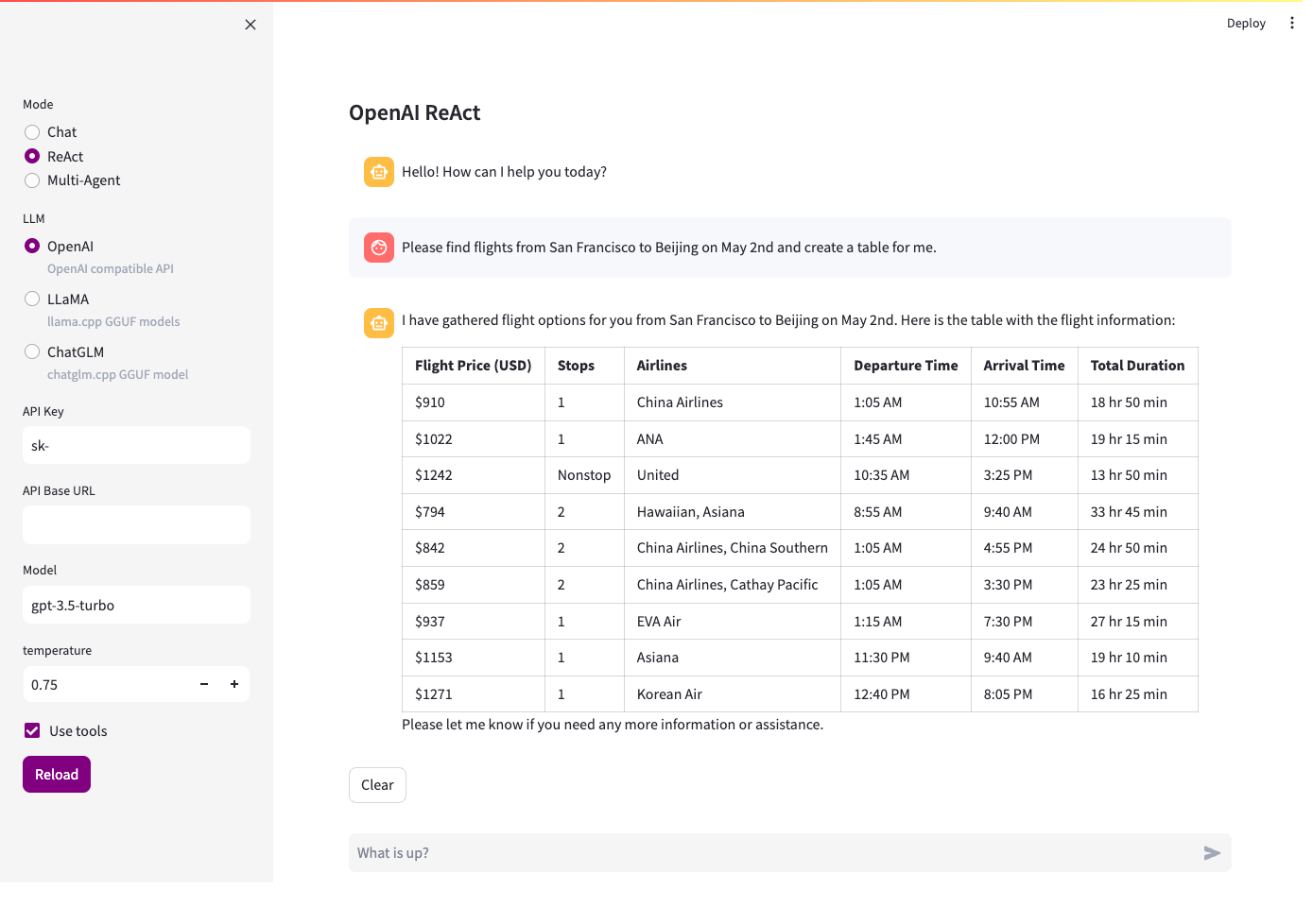Click 'chatglm.cpp GGUF model' caption text
The image size is (1313, 924).
coord(118,375)
